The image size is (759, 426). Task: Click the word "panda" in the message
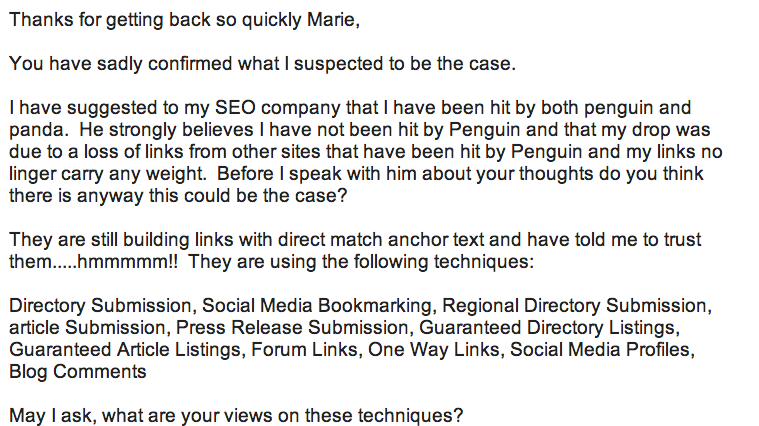(35, 130)
